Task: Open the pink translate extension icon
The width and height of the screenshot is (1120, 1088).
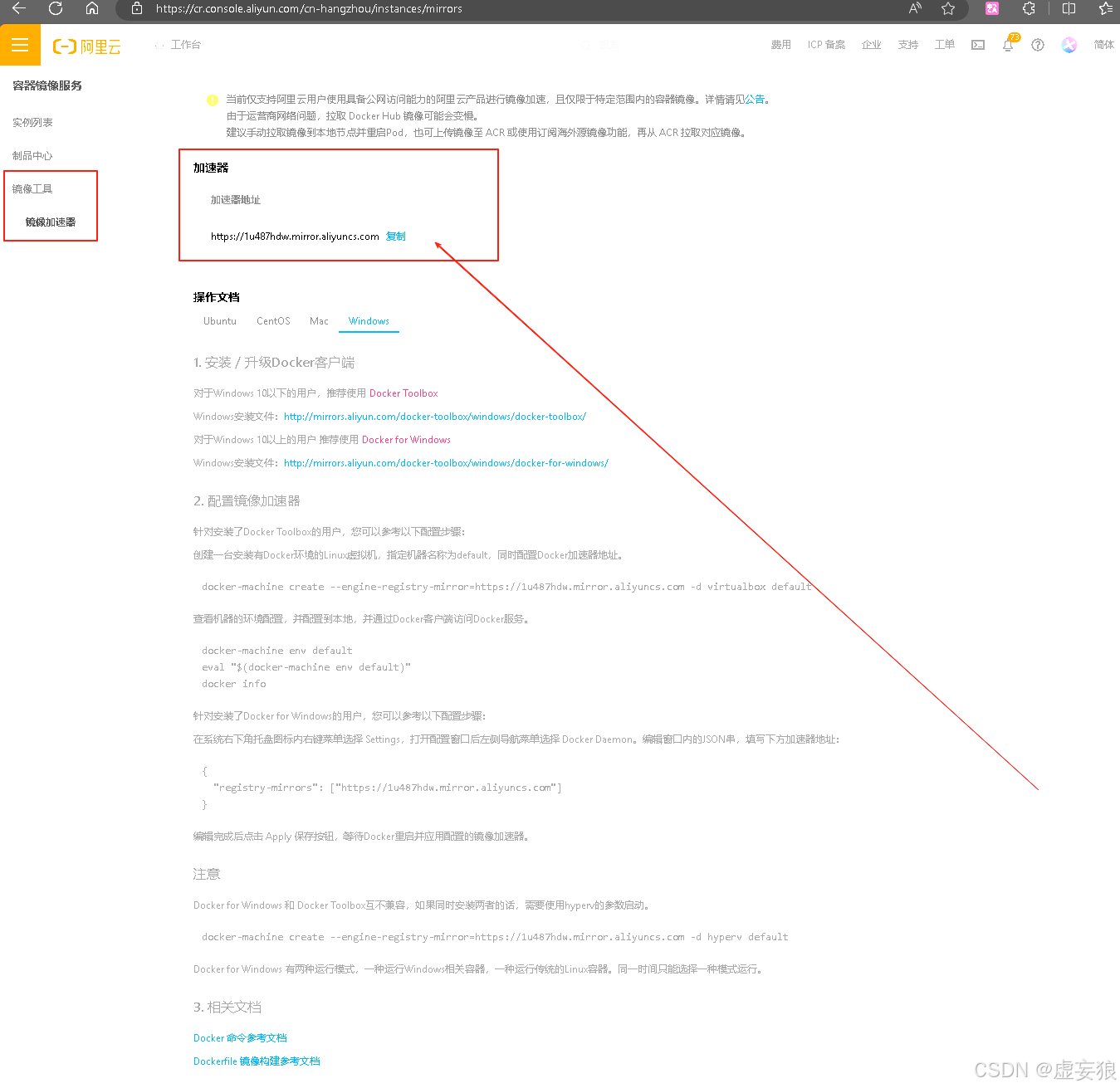Action: point(992,8)
